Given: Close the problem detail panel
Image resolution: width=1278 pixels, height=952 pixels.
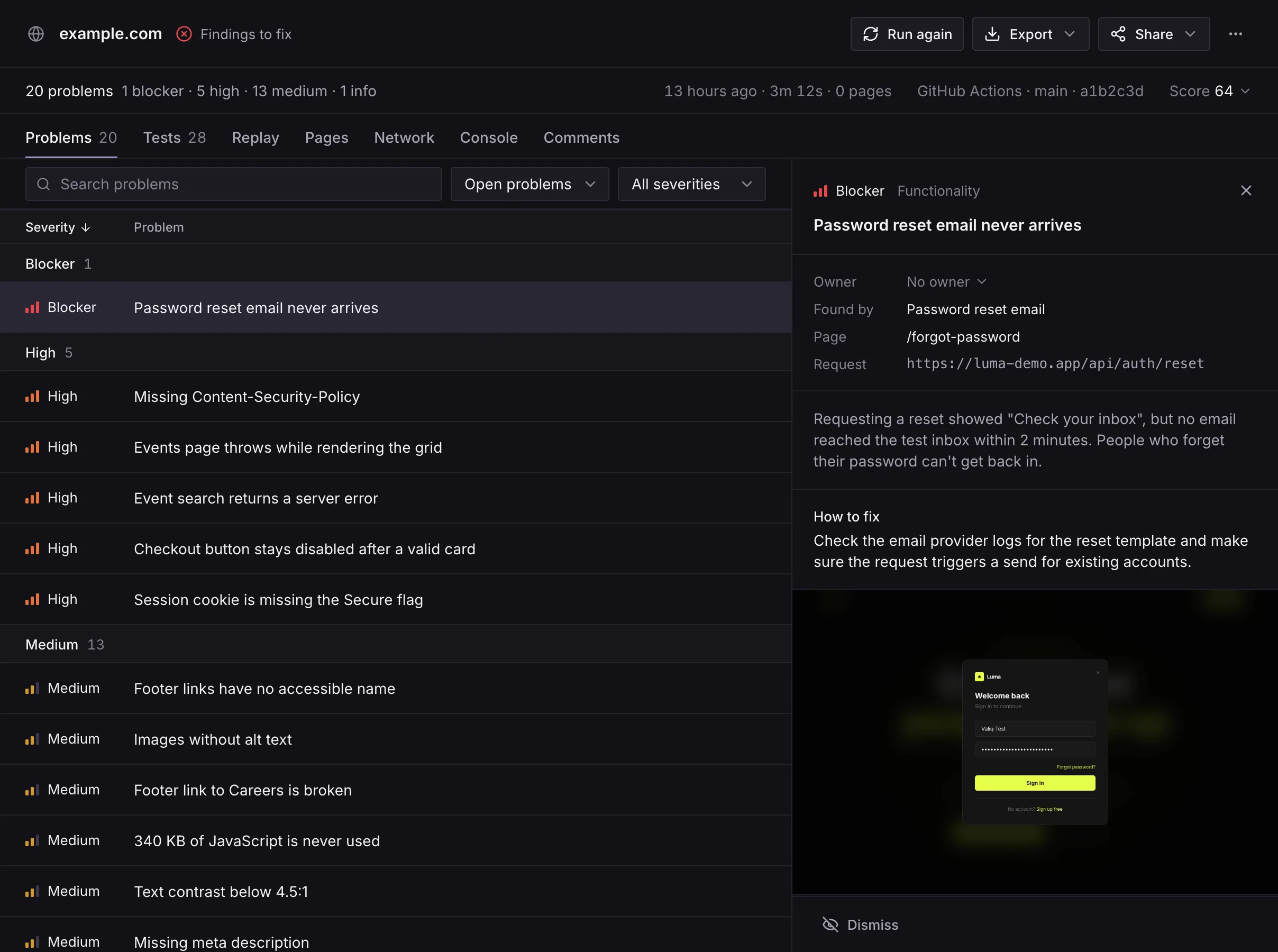Looking at the screenshot, I should 1246,191.
